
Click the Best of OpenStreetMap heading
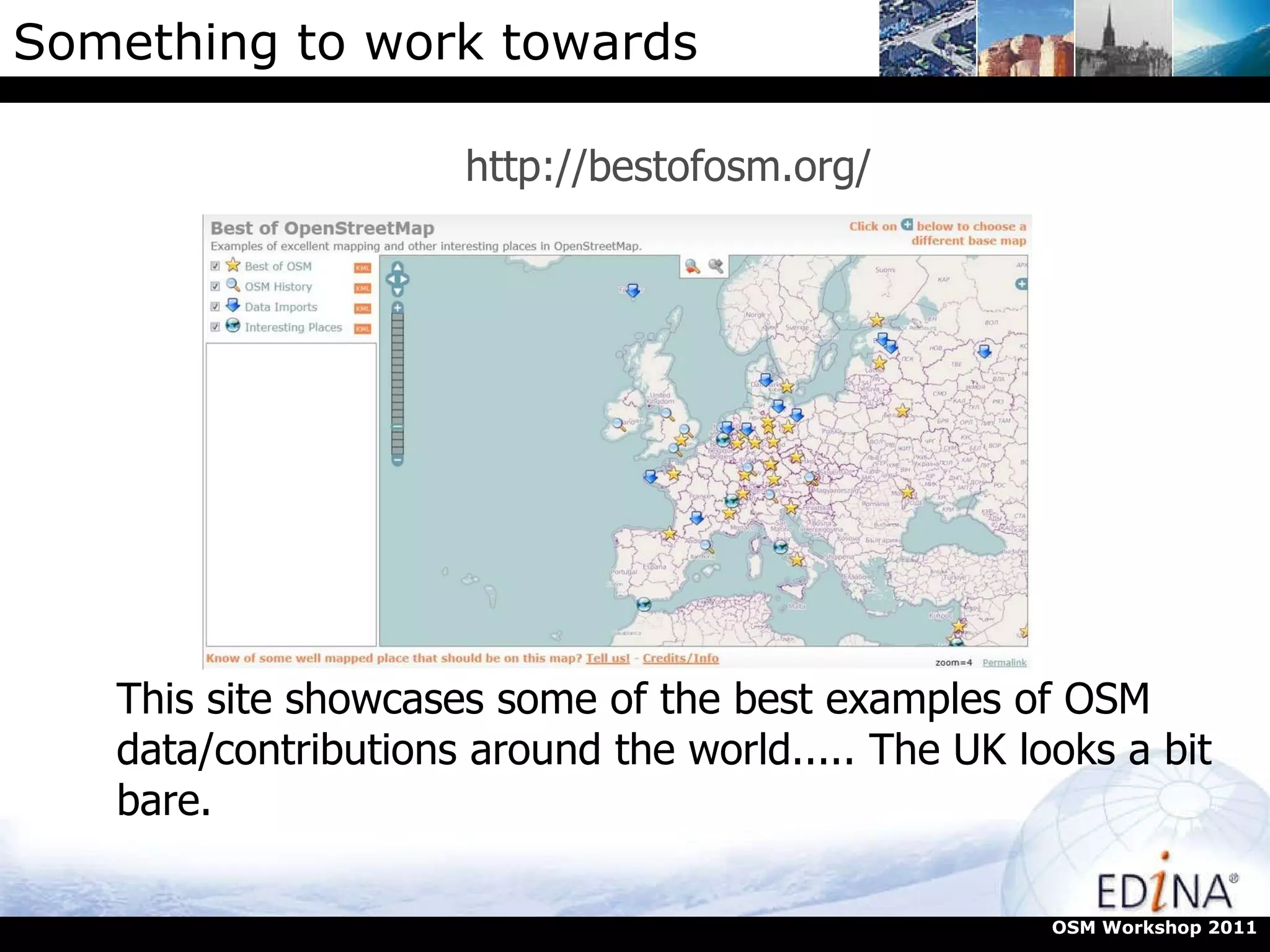tap(322, 228)
